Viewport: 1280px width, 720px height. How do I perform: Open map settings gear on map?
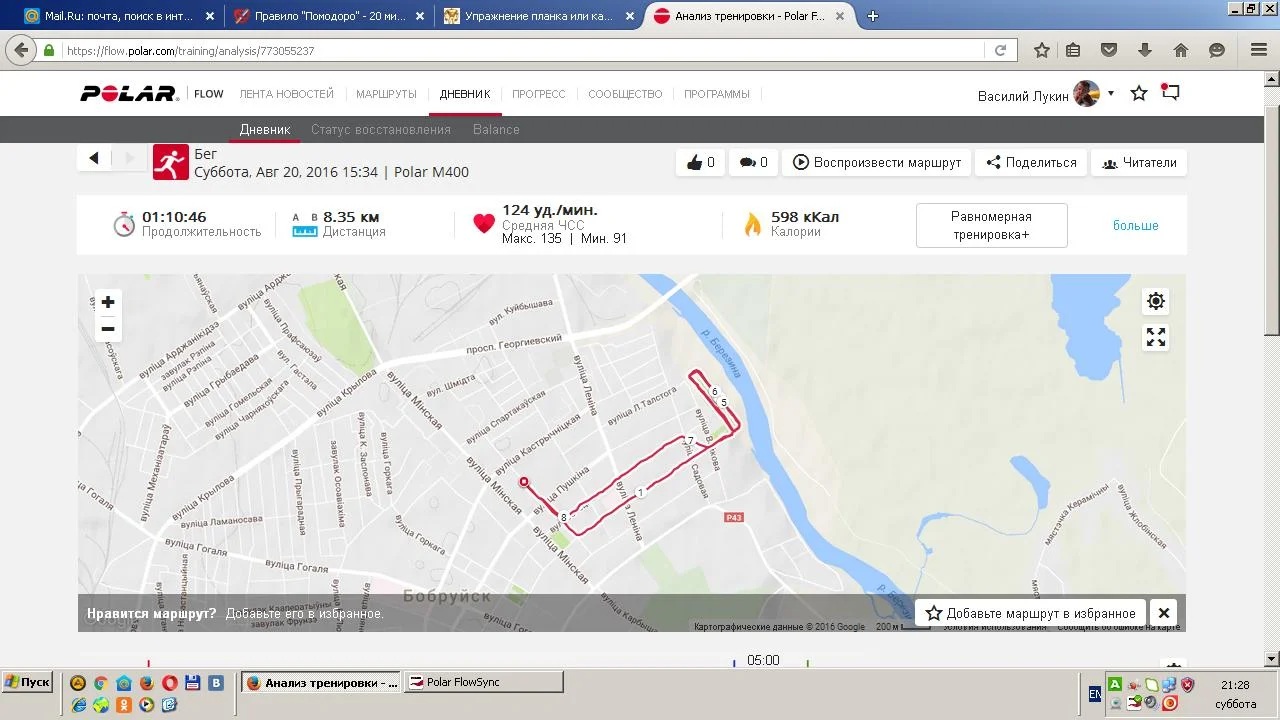(1156, 301)
